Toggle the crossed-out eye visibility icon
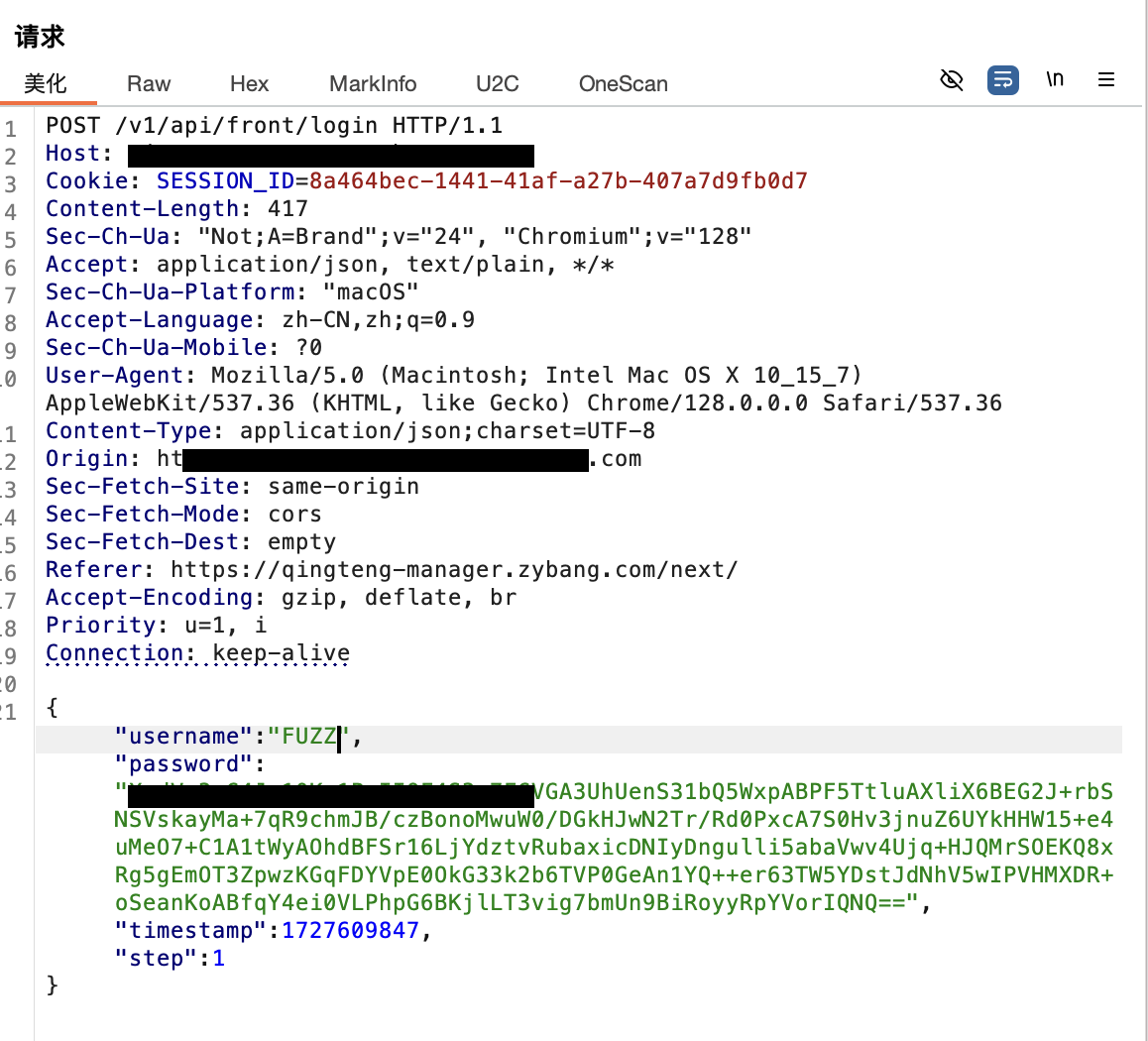 coord(952,80)
